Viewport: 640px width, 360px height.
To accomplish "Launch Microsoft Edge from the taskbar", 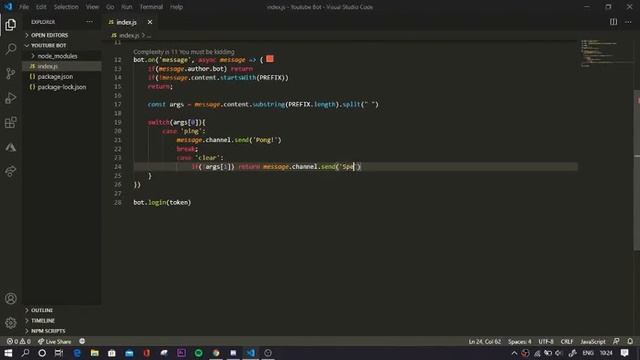I will click(x=77, y=353).
